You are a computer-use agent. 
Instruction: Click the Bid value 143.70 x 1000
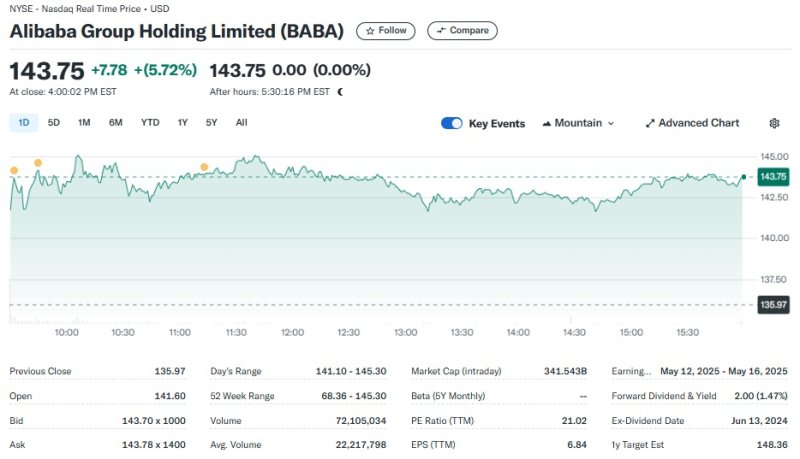154,421
